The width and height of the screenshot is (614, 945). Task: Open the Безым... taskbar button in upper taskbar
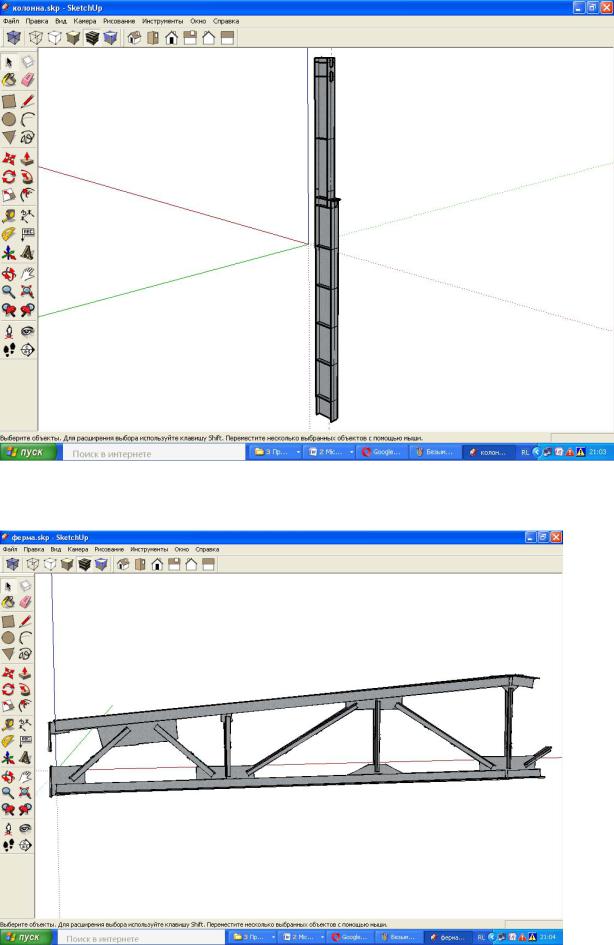click(x=435, y=452)
